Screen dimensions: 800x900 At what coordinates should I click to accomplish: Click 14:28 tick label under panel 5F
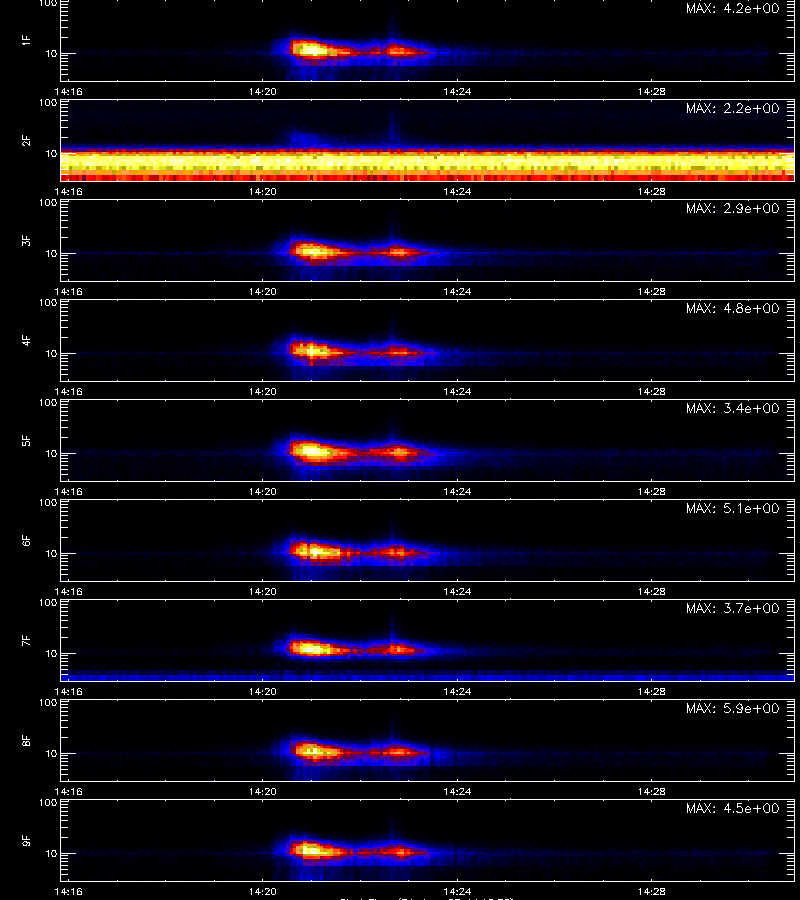(651, 491)
